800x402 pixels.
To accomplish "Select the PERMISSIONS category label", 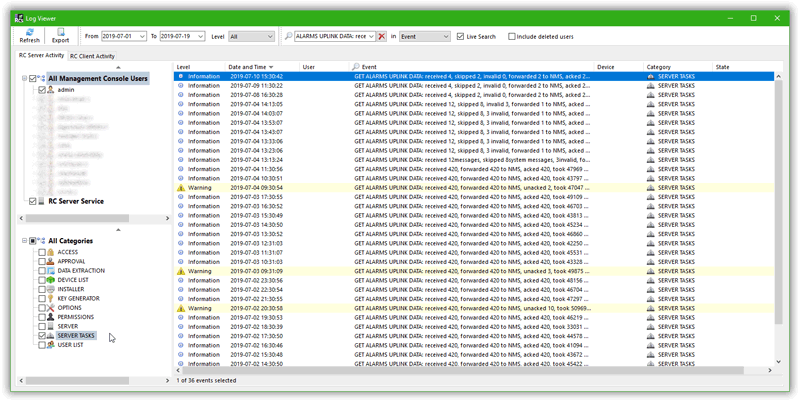I will [76, 317].
